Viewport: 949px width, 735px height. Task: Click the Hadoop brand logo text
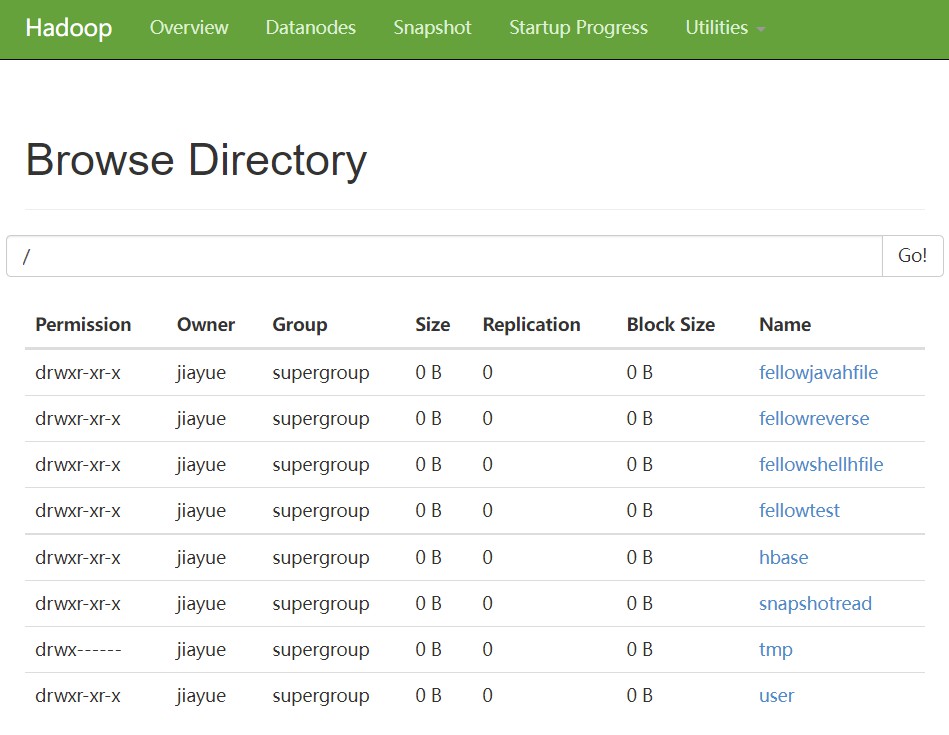68,28
